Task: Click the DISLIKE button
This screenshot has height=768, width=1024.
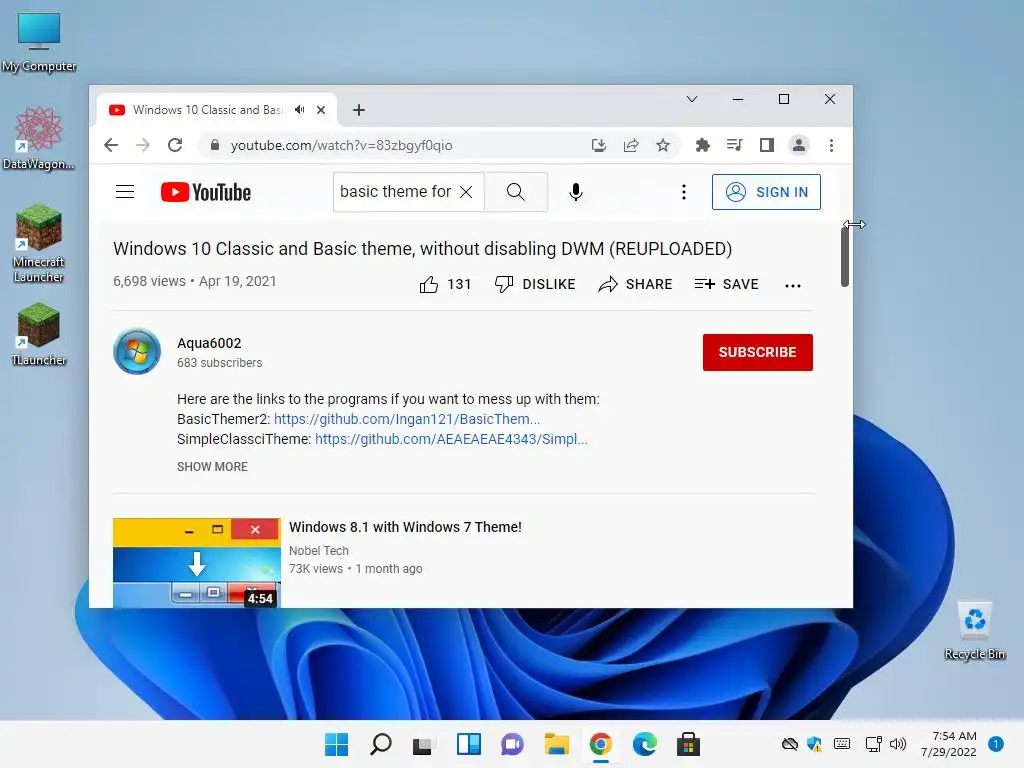Action: pos(535,284)
